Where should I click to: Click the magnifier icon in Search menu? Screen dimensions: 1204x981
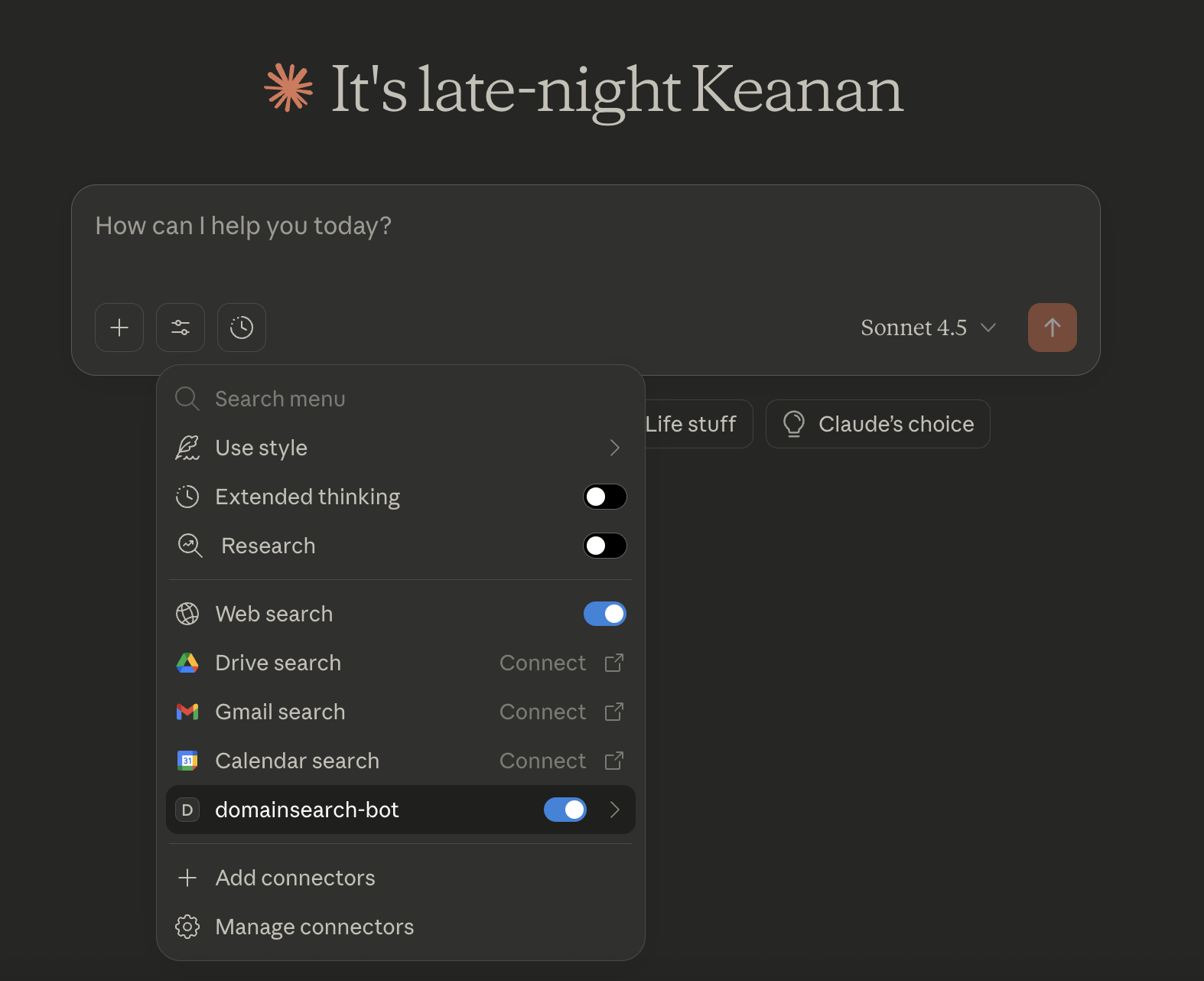click(187, 399)
